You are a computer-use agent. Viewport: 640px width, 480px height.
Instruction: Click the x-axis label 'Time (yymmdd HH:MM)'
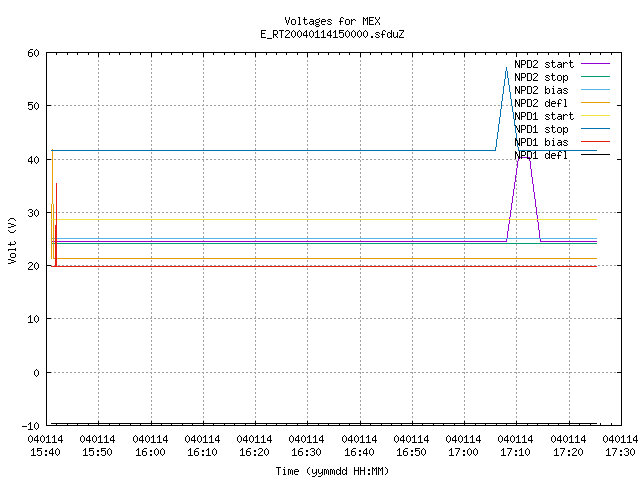(332, 471)
